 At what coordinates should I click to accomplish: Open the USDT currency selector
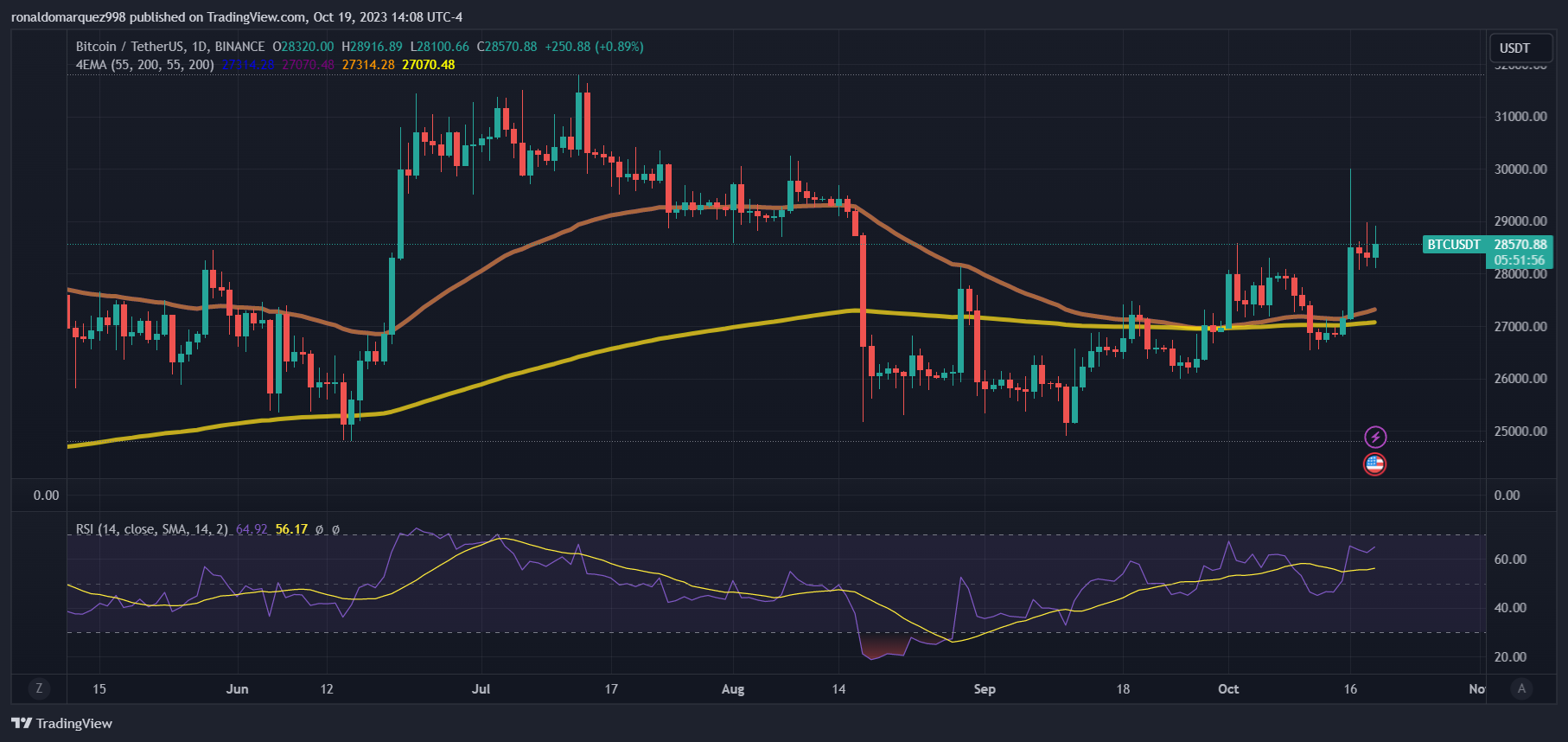[1514, 48]
